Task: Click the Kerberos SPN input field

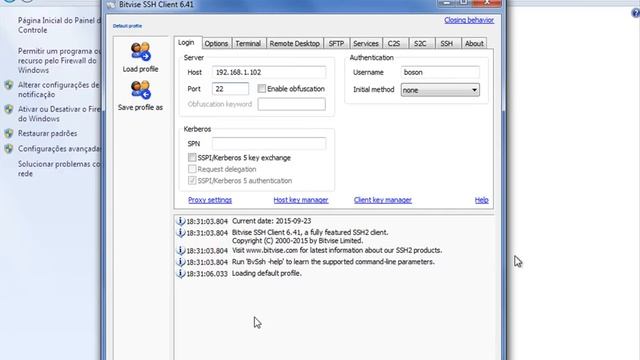Action: point(269,144)
